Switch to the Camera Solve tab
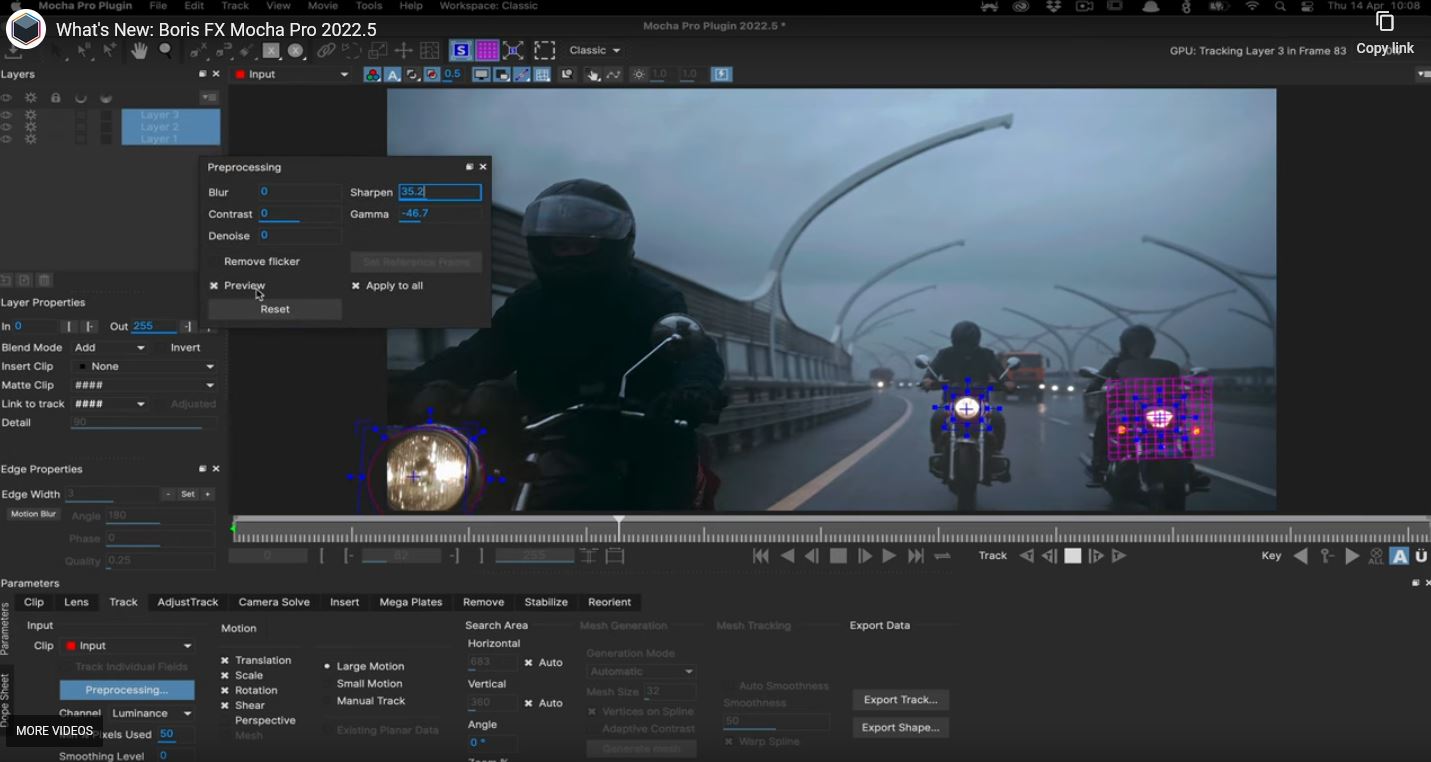The image size is (1431, 762). click(274, 603)
